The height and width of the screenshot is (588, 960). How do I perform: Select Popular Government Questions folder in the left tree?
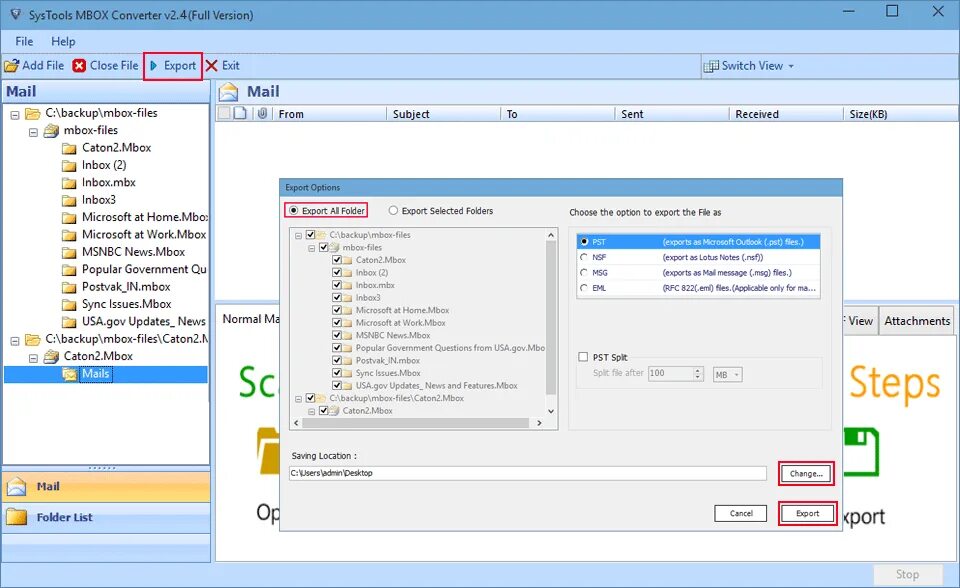tap(144, 269)
